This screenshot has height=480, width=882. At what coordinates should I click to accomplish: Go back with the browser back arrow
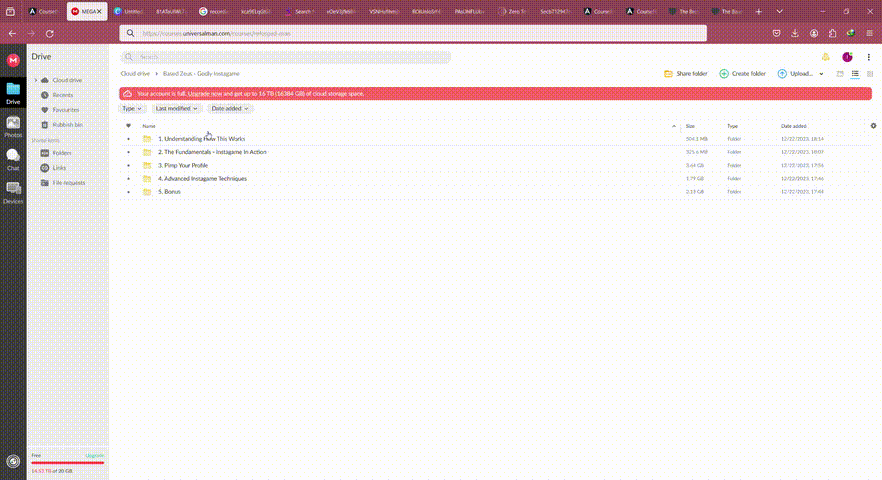tap(12, 34)
